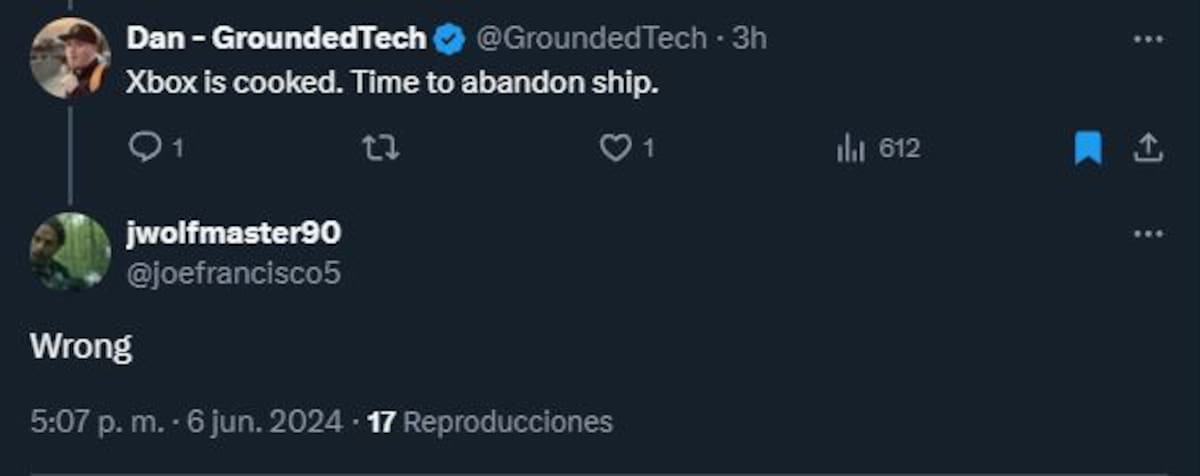This screenshot has height=476, width=1200.
Task: Click the reply text Wrong
Action: 81,347
